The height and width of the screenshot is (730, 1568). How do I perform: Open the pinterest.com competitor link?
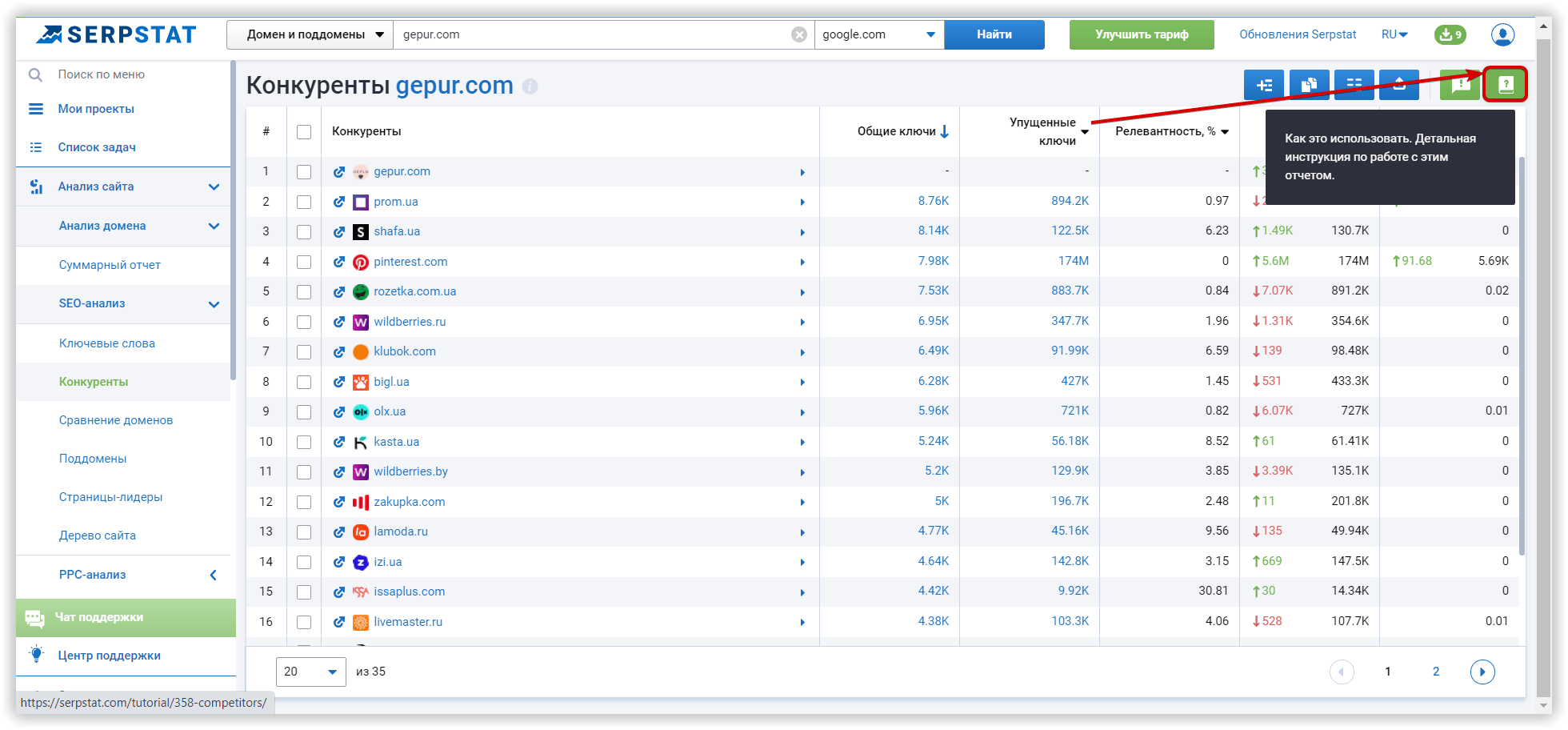click(410, 262)
